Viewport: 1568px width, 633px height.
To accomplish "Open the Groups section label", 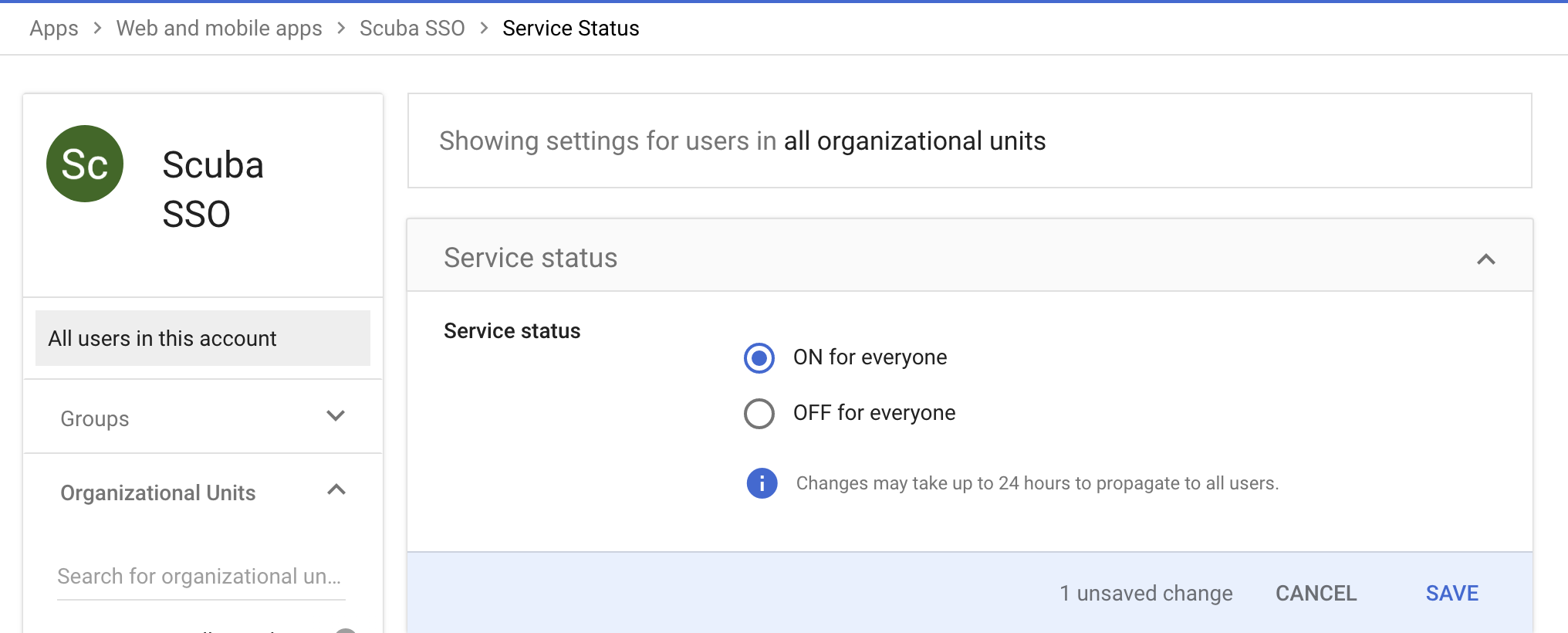I will pos(95,418).
